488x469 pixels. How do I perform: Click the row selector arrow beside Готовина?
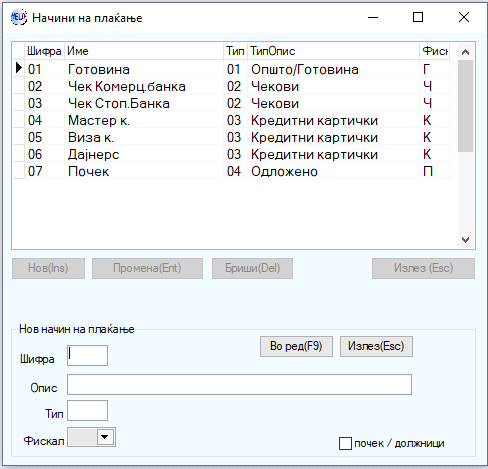click(x=19, y=68)
